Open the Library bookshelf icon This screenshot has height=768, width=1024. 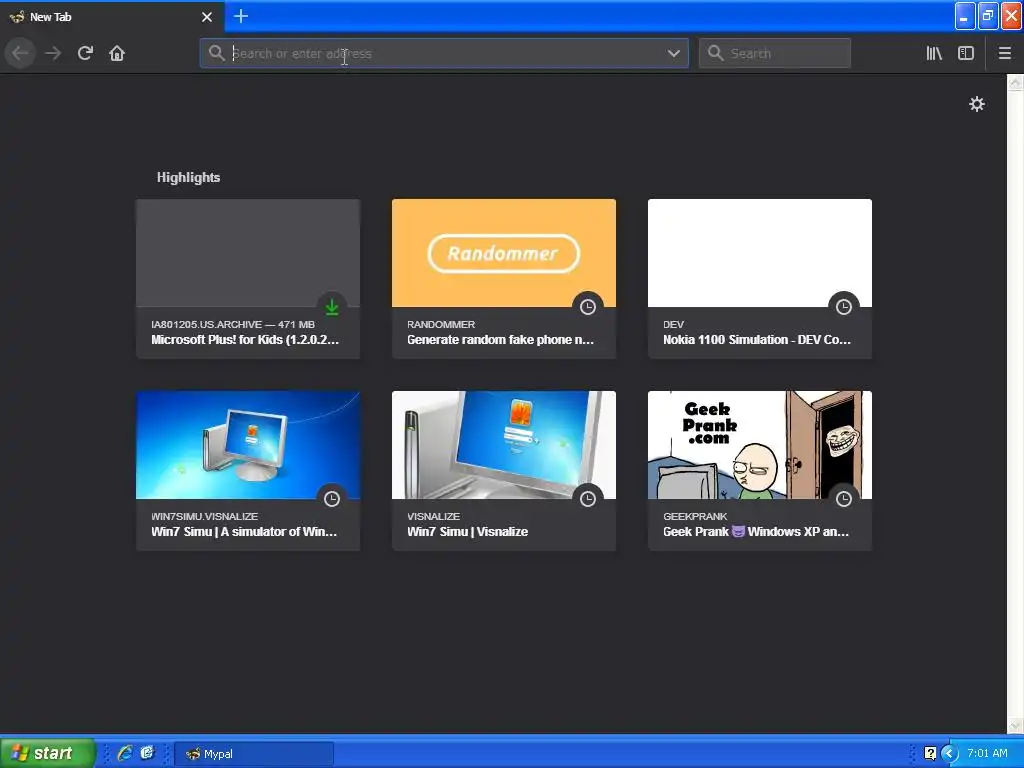click(934, 53)
